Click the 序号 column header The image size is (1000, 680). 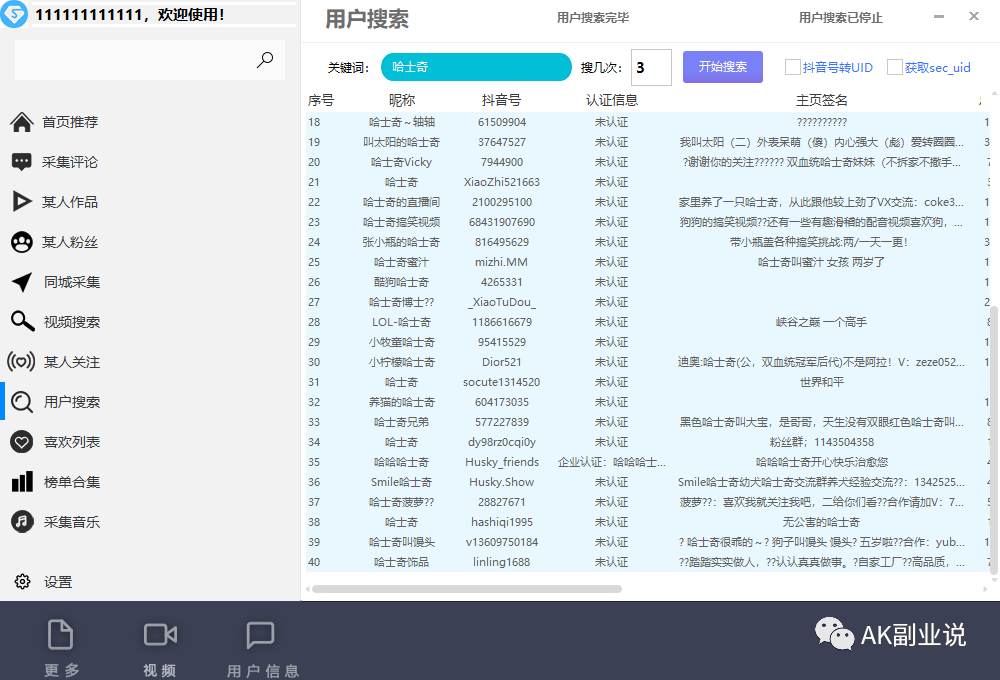coord(321,100)
